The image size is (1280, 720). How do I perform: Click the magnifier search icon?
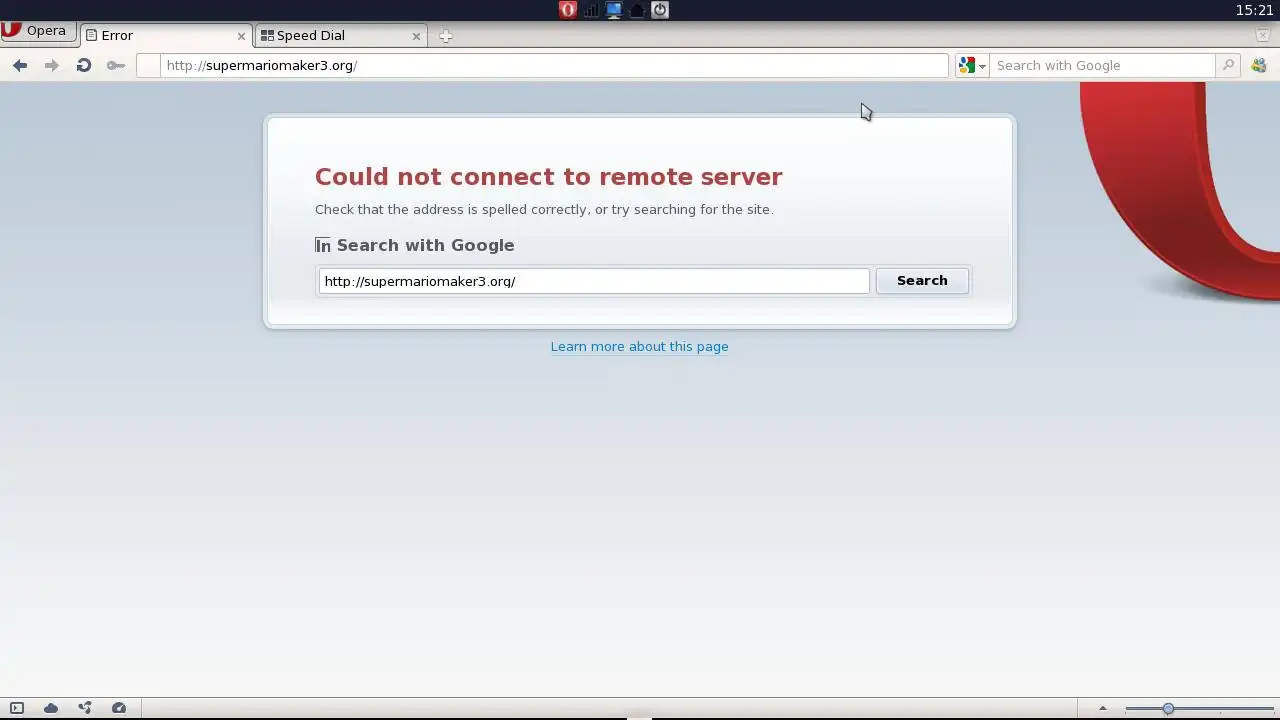point(1228,65)
